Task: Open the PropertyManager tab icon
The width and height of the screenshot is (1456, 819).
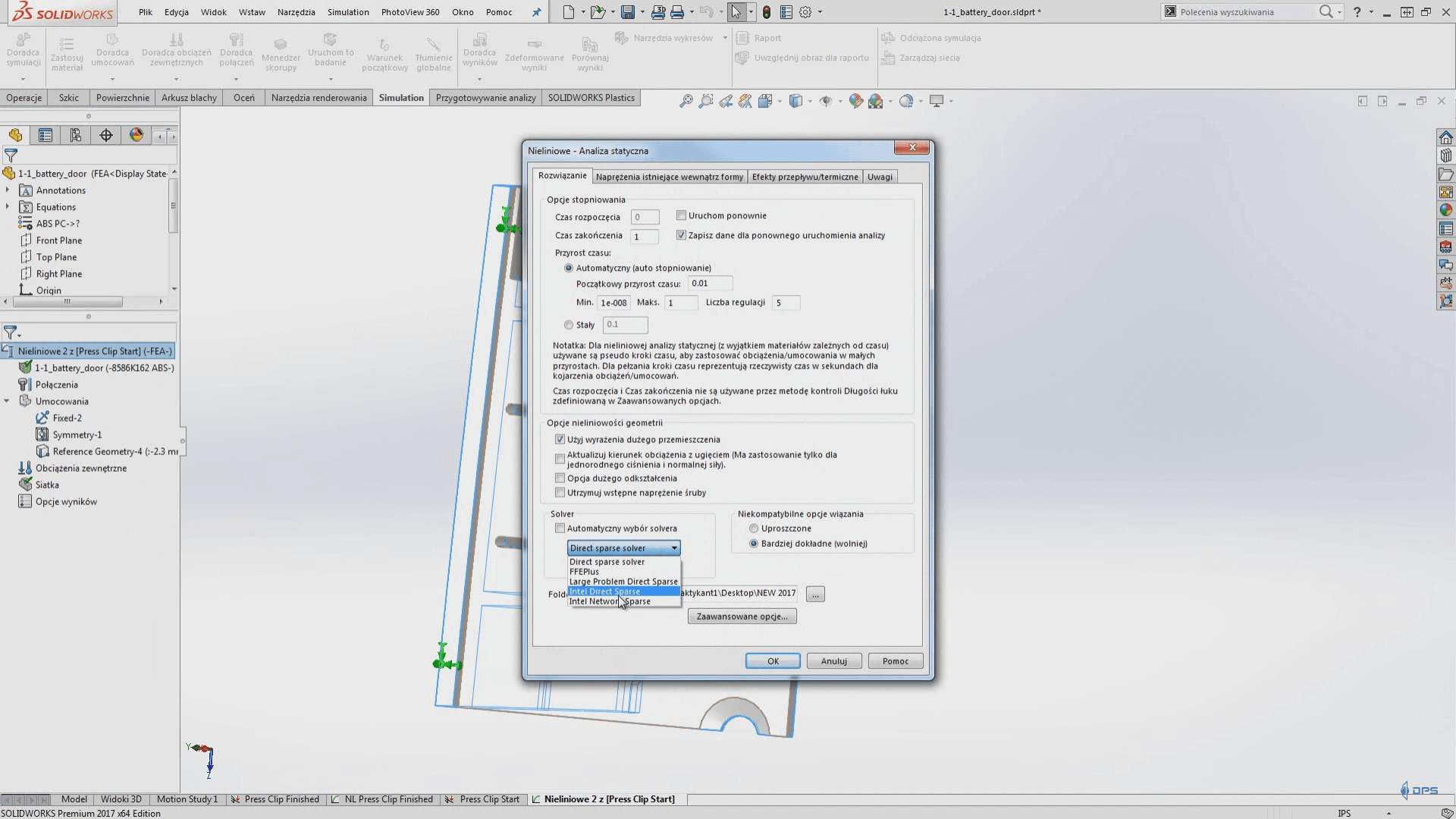Action: pos(45,135)
